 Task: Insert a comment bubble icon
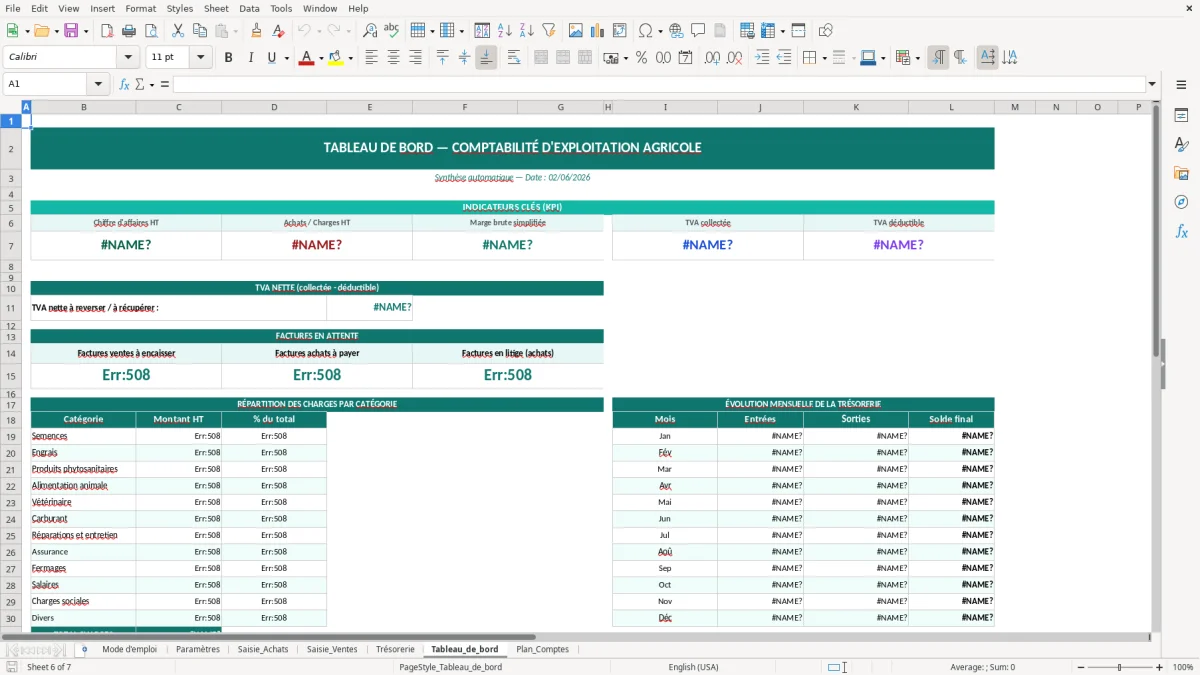coord(698,31)
